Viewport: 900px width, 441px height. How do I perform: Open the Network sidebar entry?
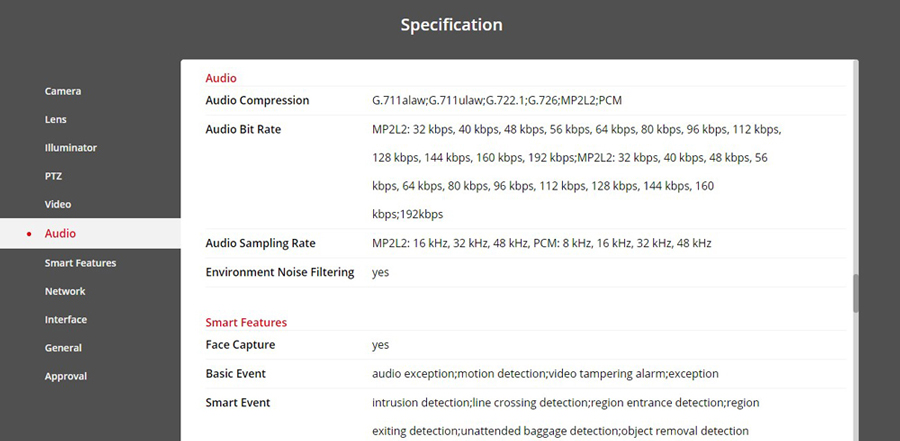click(x=65, y=291)
